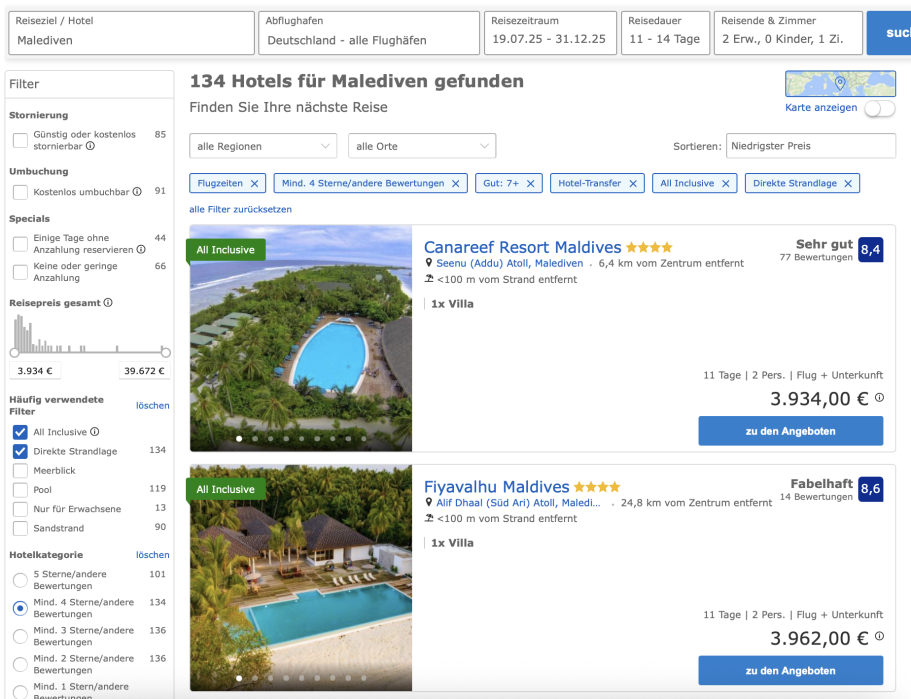The height and width of the screenshot is (699, 911).
Task: Open the Reisezeitraum date selector
Action: click(x=550, y=33)
